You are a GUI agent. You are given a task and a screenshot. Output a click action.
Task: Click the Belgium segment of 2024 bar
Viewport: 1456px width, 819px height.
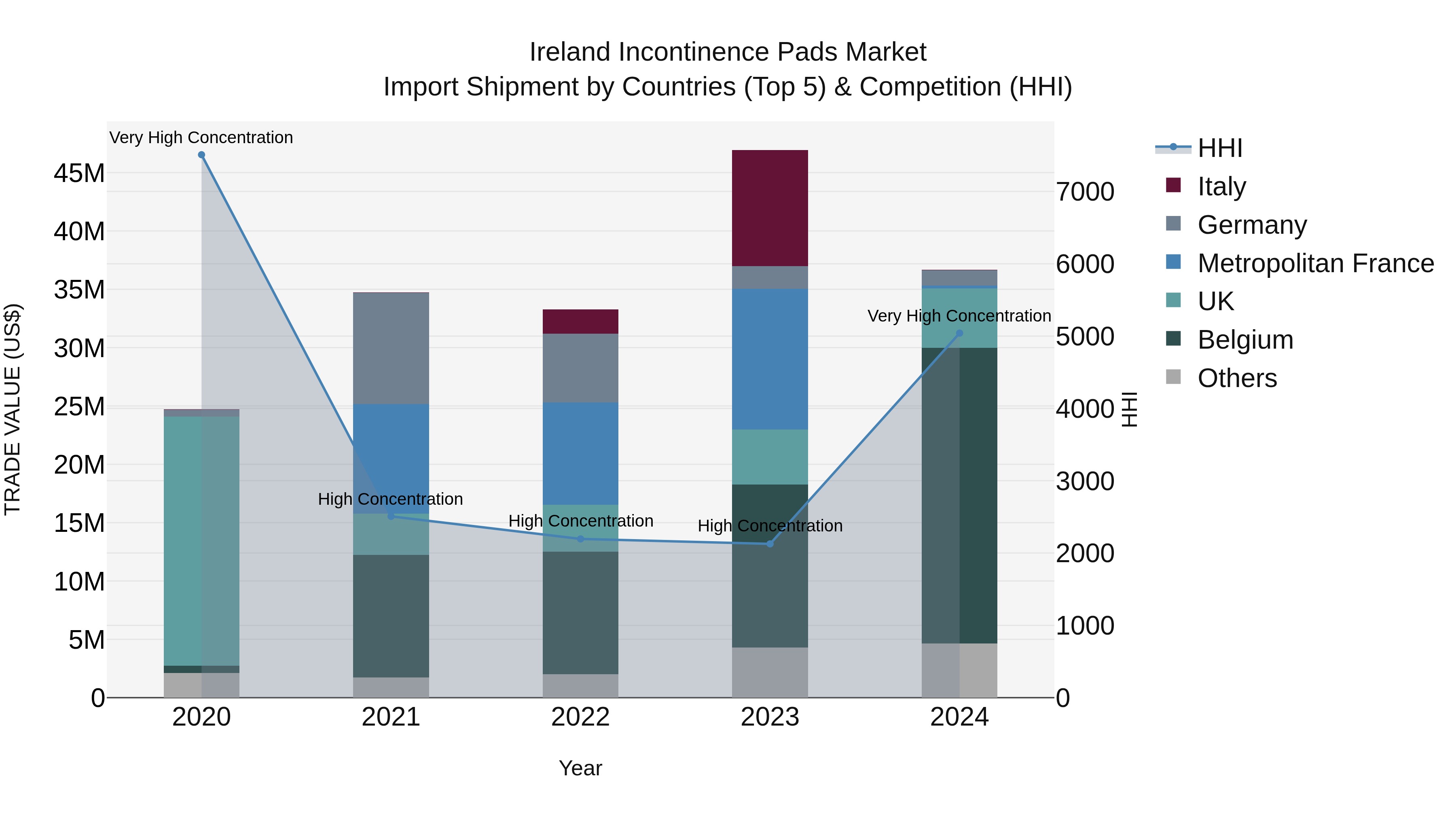pos(959,496)
